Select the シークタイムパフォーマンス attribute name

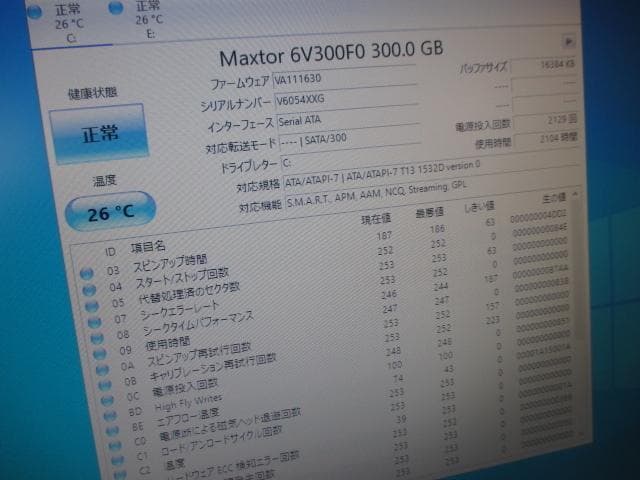(x=198, y=324)
